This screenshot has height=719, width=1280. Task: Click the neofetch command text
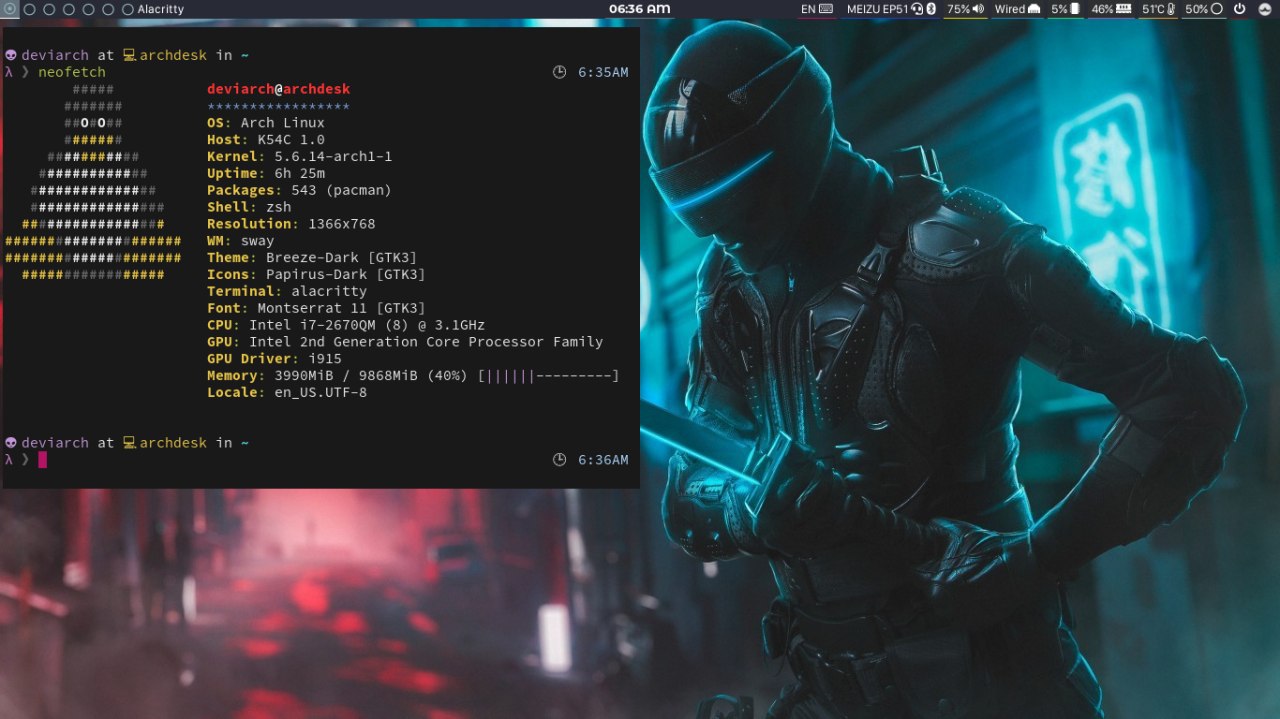pos(71,72)
